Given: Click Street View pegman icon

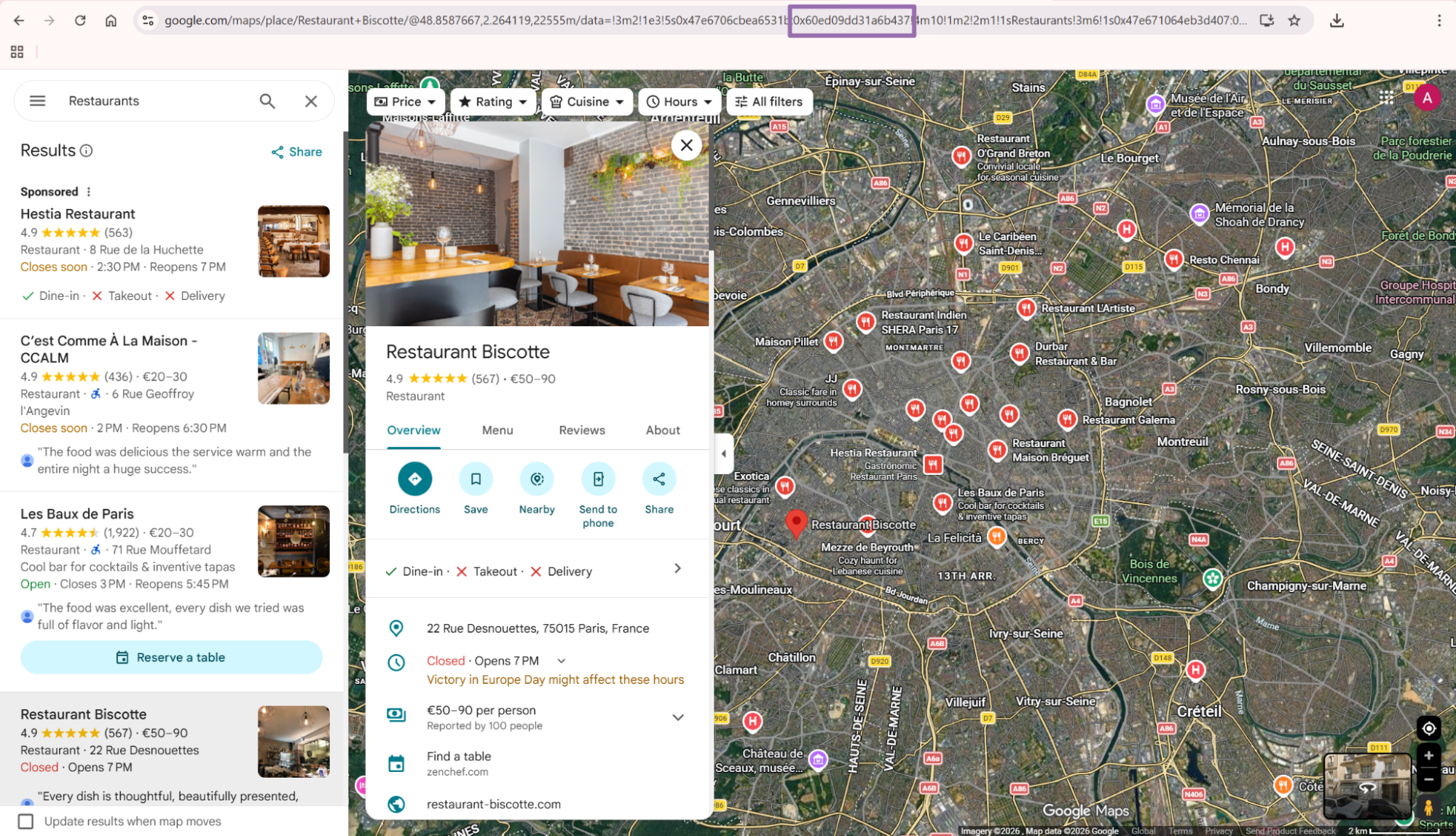Looking at the screenshot, I should (1428, 808).
